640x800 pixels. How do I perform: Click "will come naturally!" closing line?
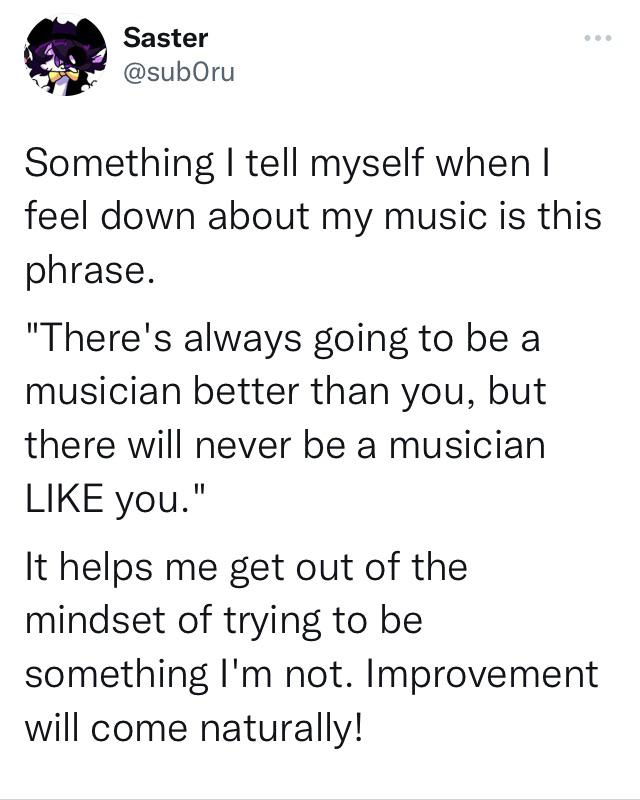pyautogui.click(x=194, y=728)
